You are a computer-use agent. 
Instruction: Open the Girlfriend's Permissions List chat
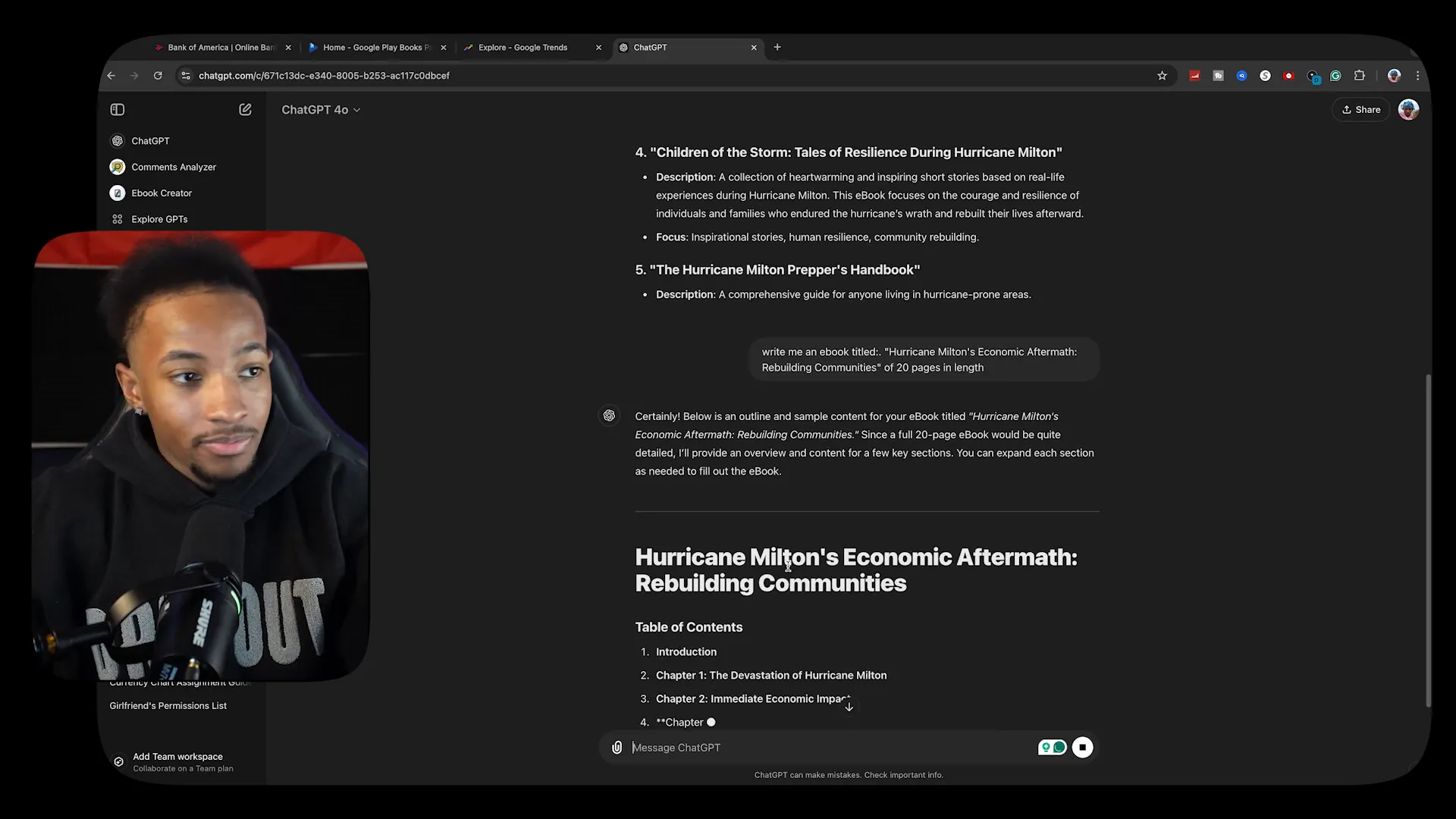click(168, 706)
